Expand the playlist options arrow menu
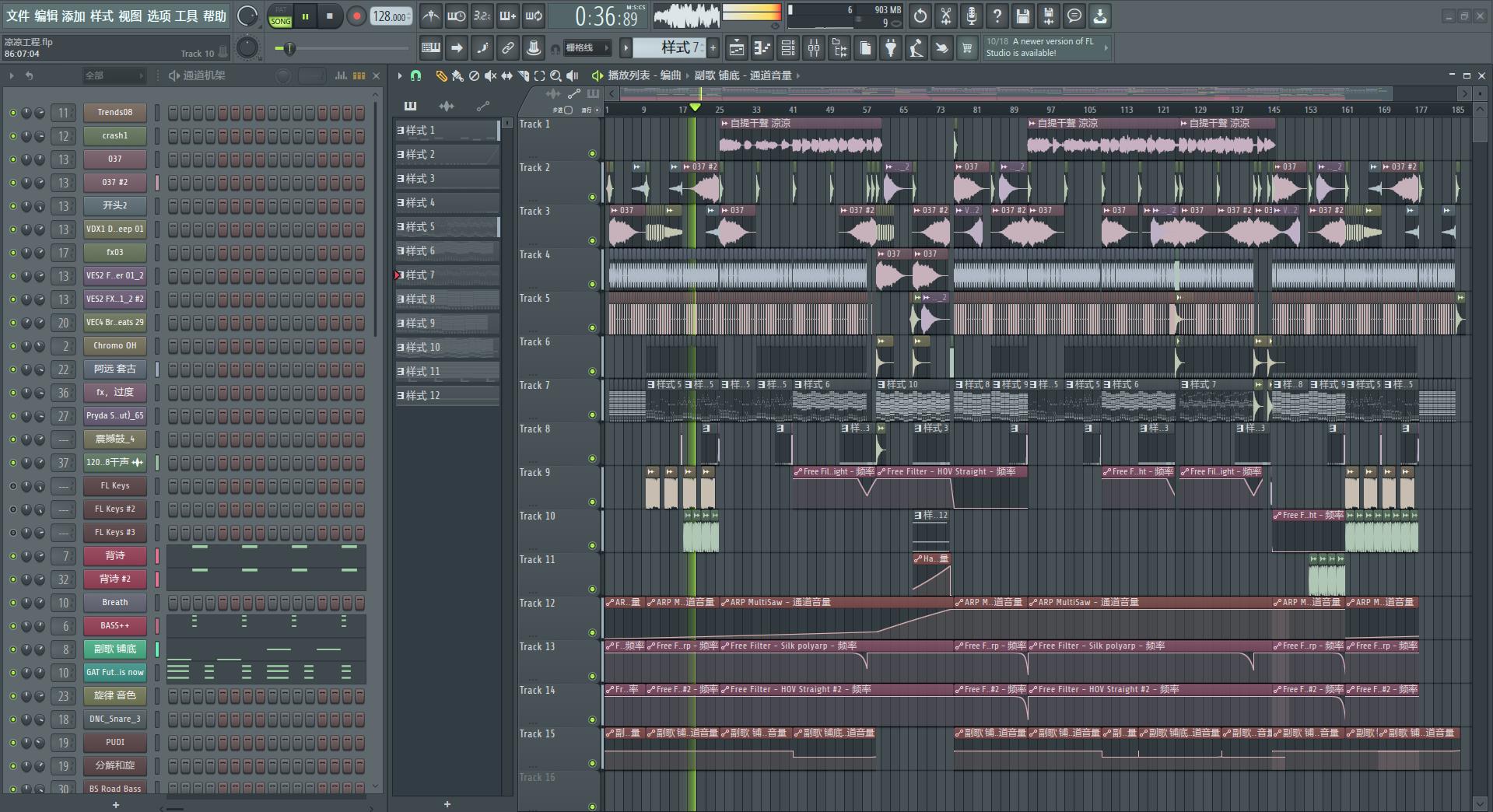The height and width of the screenshot is (812, 1493). (400, 75)
